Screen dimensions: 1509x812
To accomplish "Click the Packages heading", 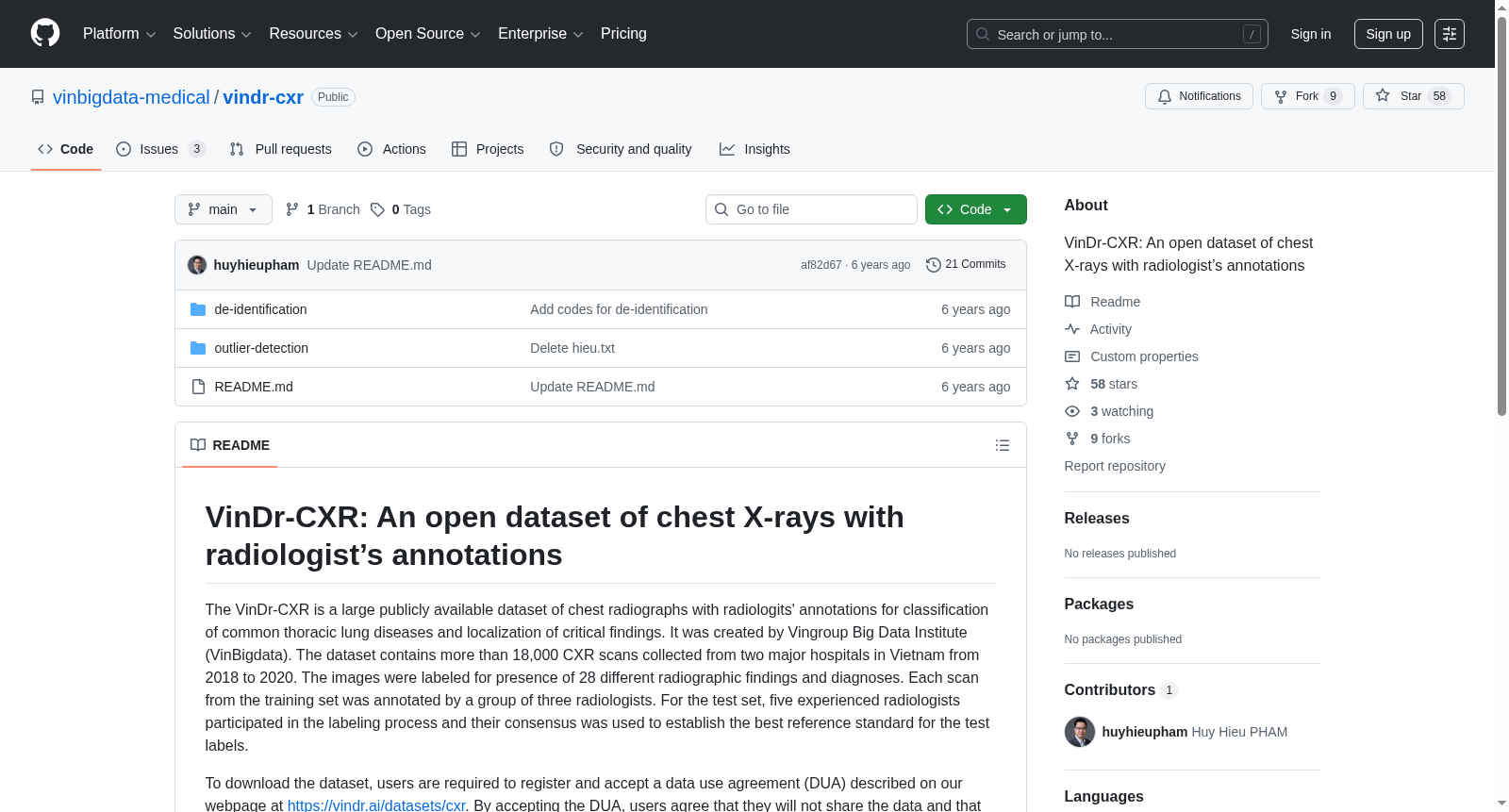I will 1099,605.
